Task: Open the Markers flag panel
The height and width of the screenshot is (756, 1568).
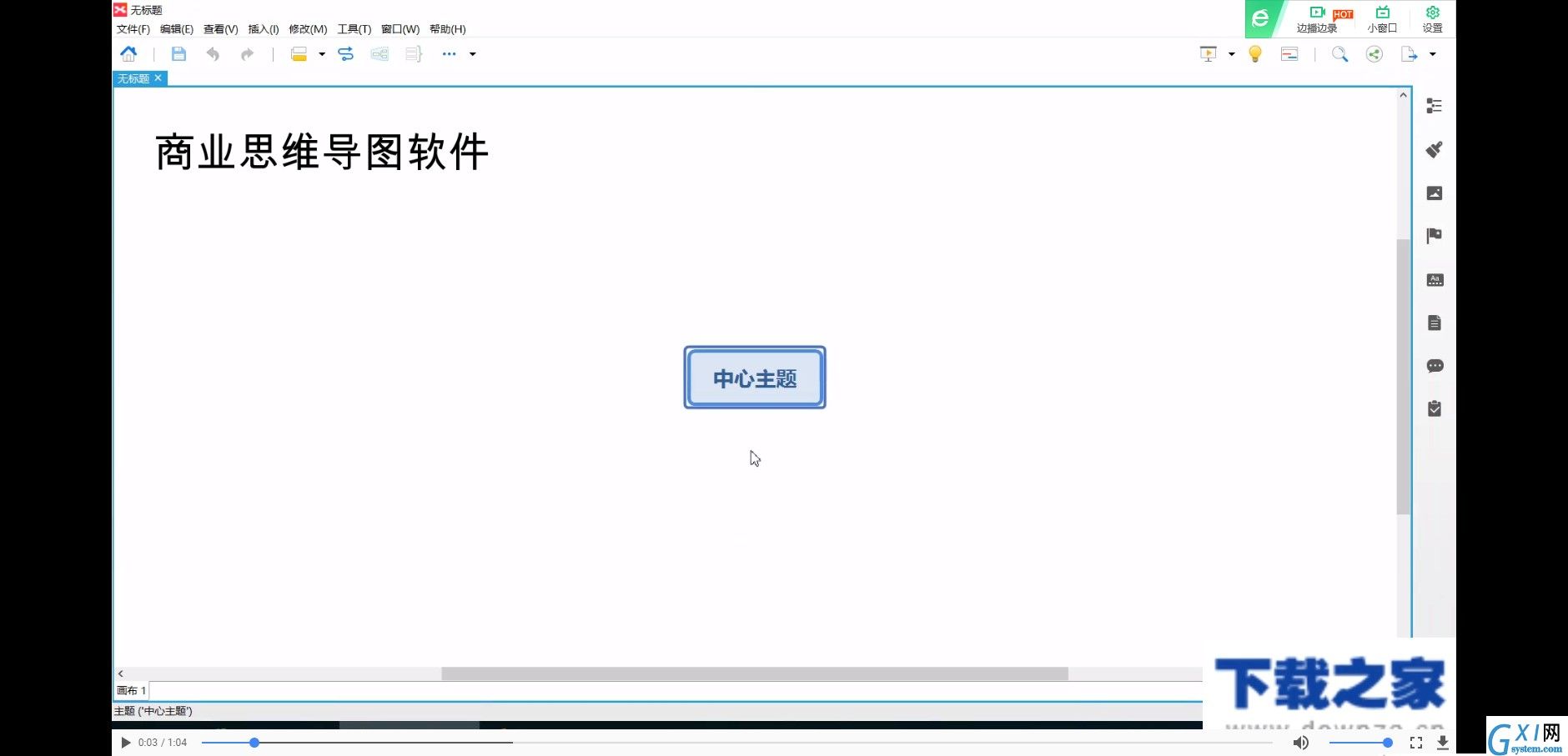Action: [1435, 236]
